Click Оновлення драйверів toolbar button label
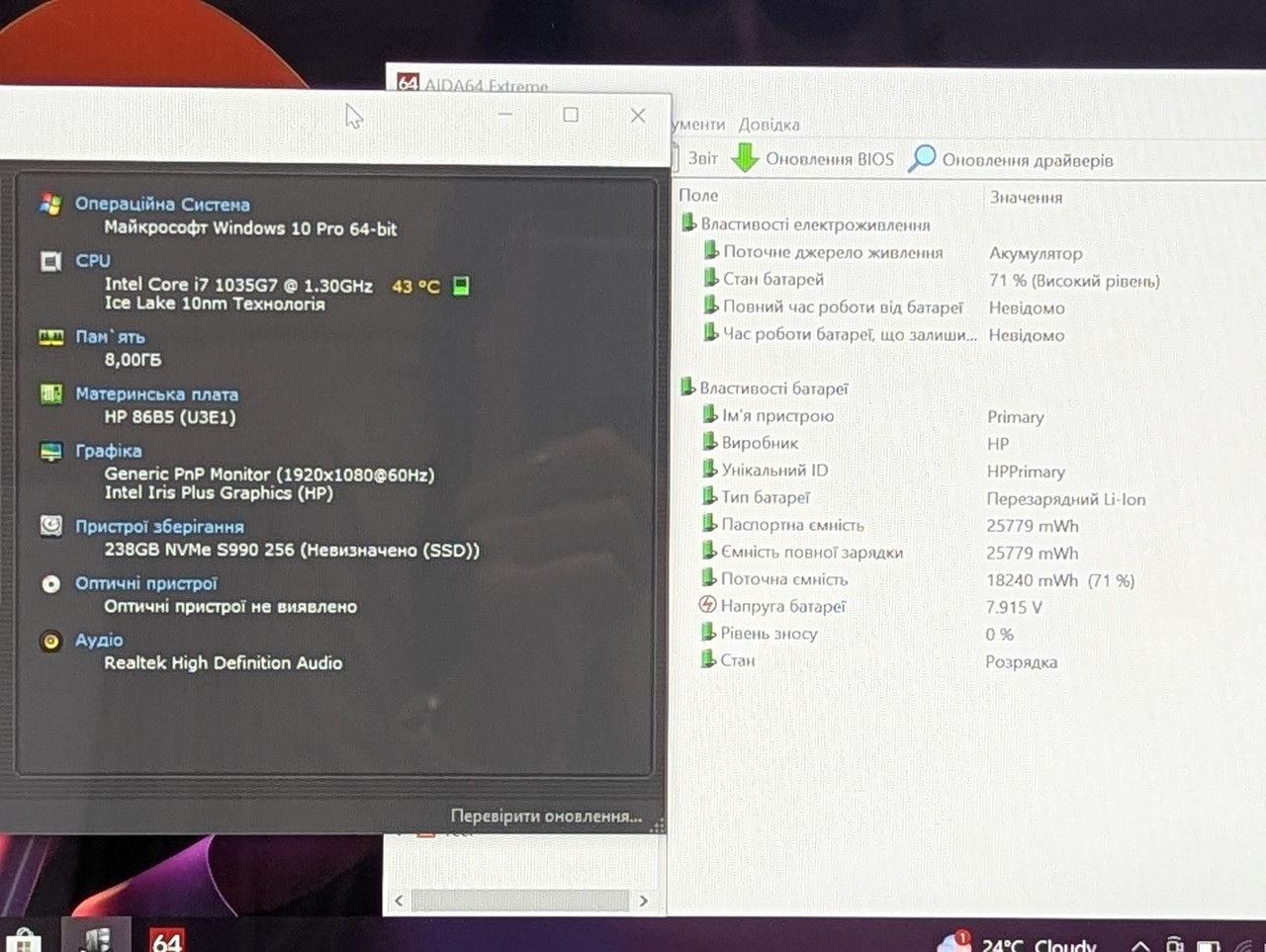 pyautogui.click(x=1028, y=160)
